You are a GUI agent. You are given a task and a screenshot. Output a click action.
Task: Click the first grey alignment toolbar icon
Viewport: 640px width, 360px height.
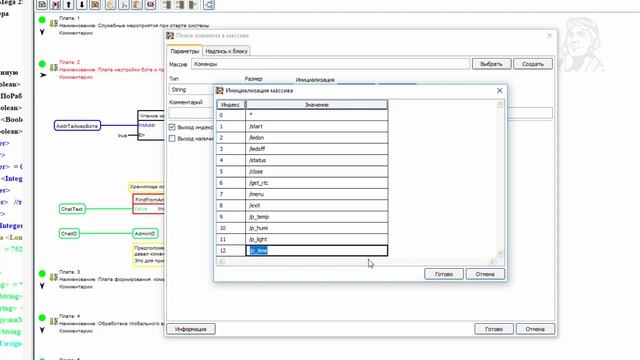tap(167, 5)
